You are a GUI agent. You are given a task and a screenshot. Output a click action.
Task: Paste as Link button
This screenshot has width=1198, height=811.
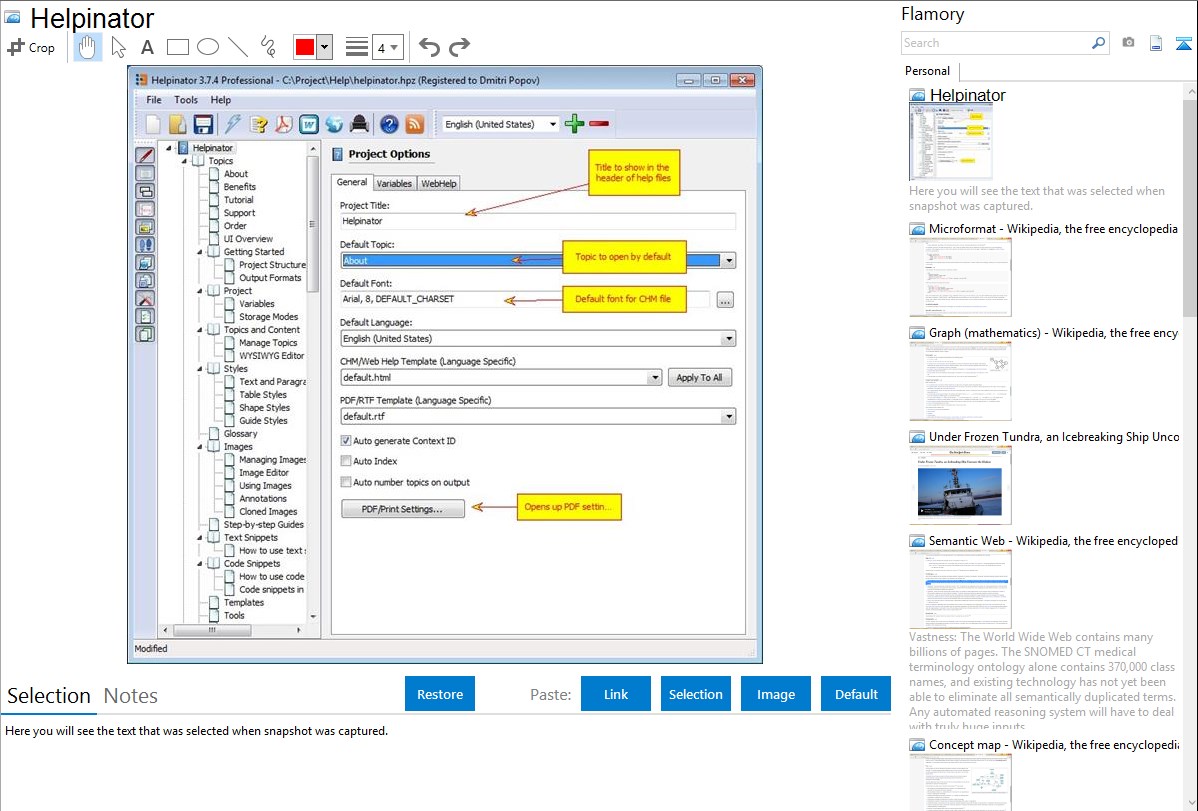coord(616,694)
